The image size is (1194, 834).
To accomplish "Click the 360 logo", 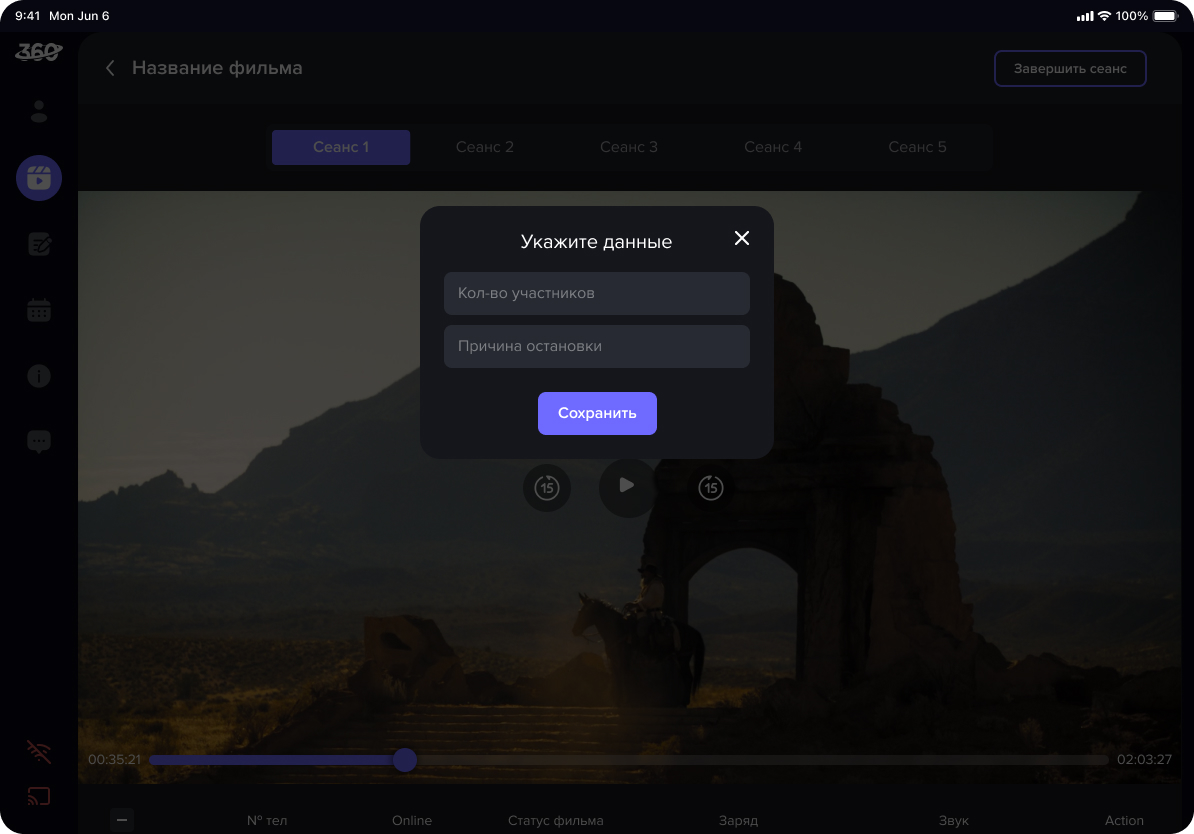I will pyautogui.click(x=39, y=52).
